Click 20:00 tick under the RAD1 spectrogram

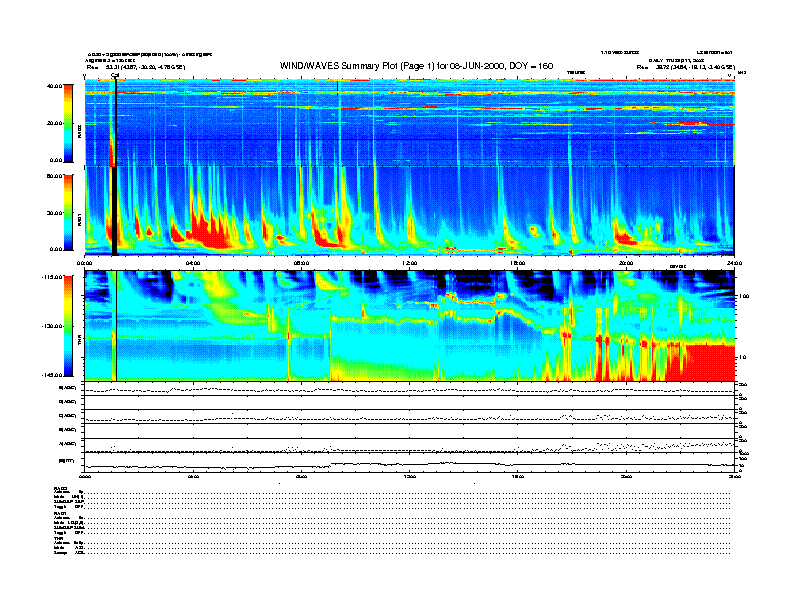[x=626, y=263]
